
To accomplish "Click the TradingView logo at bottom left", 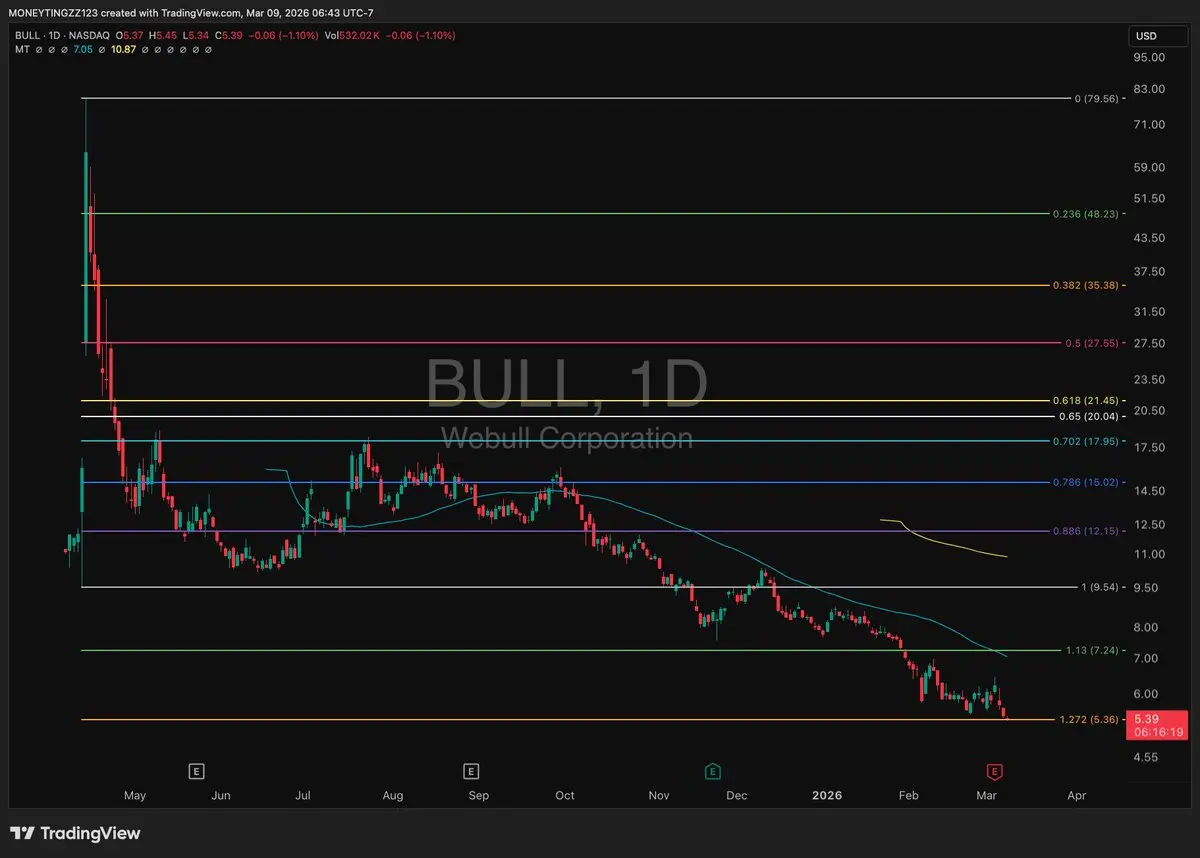I will [75, 833].
